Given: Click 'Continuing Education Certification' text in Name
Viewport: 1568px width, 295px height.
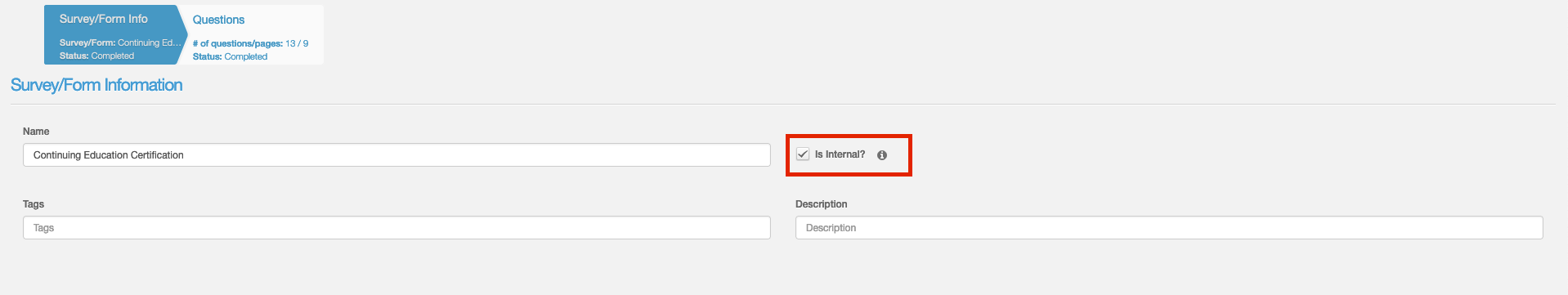Looking at the screenshot, I should pos(109,155).
